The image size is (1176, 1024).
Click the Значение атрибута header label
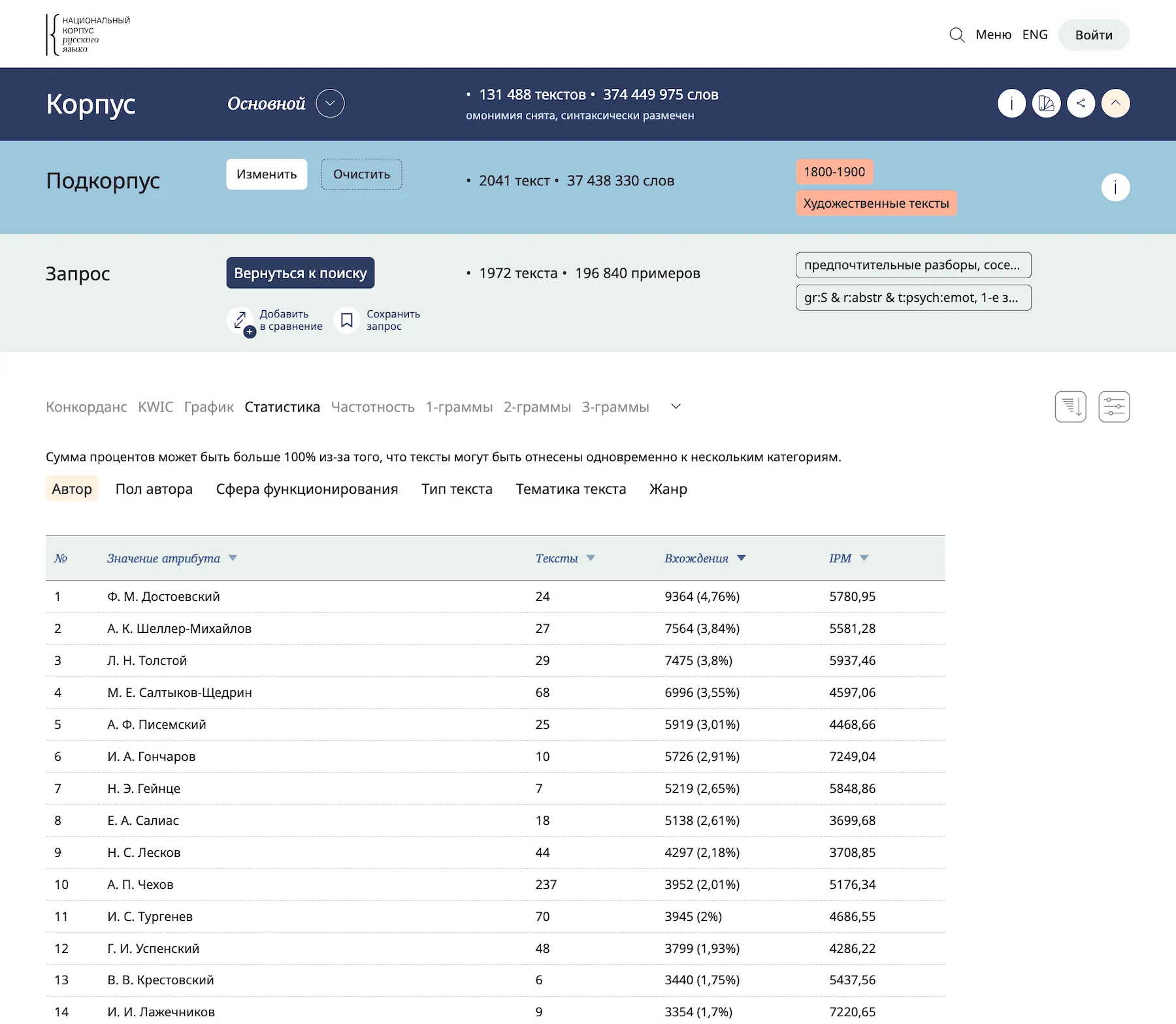[x=163, y=558]
